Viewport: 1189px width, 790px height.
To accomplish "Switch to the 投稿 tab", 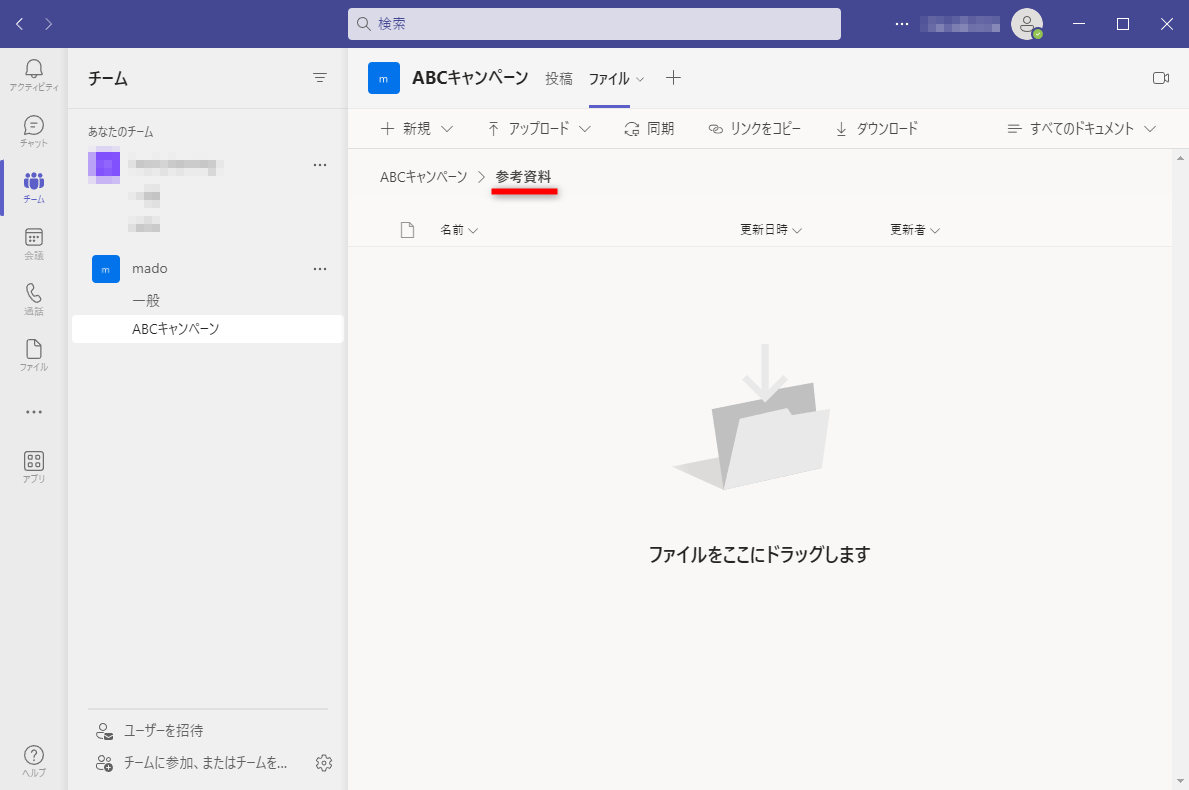I will 559,77.
